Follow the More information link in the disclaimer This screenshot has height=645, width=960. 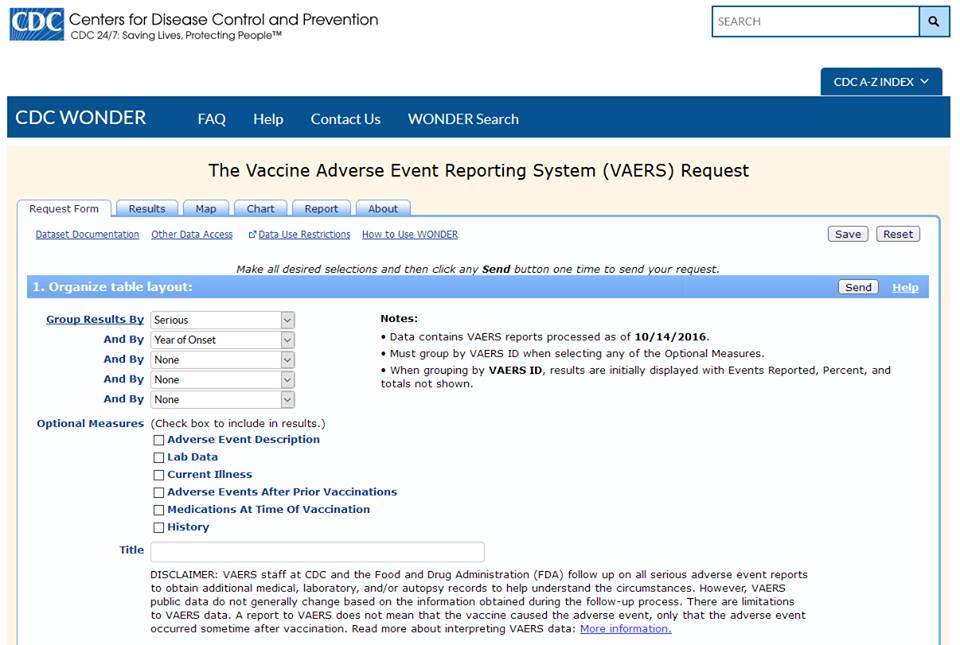pyautogui.click(x=625, y=629)
